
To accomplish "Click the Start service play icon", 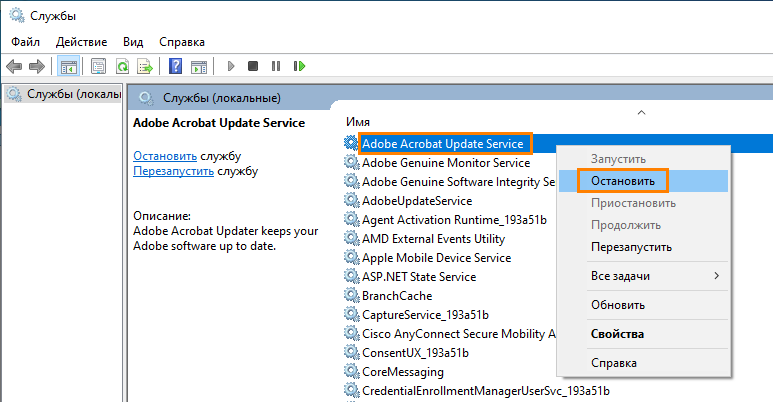I will pyautogui.click(x=231, y=66).
